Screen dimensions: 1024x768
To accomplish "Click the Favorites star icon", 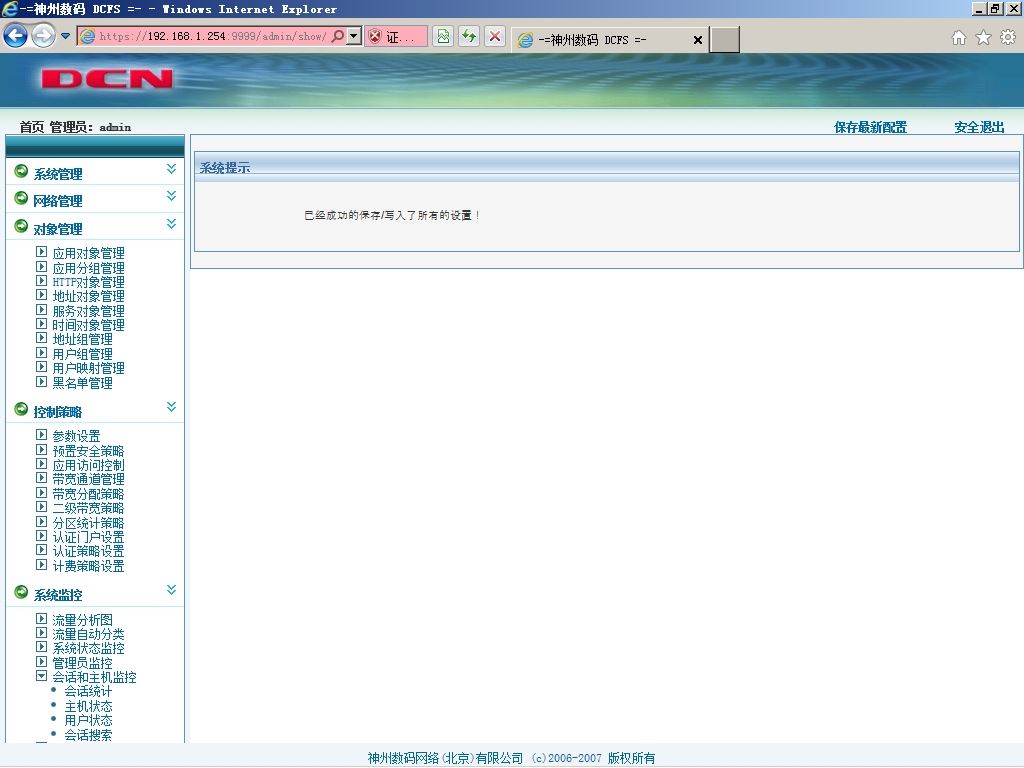I will click(983, 38).
